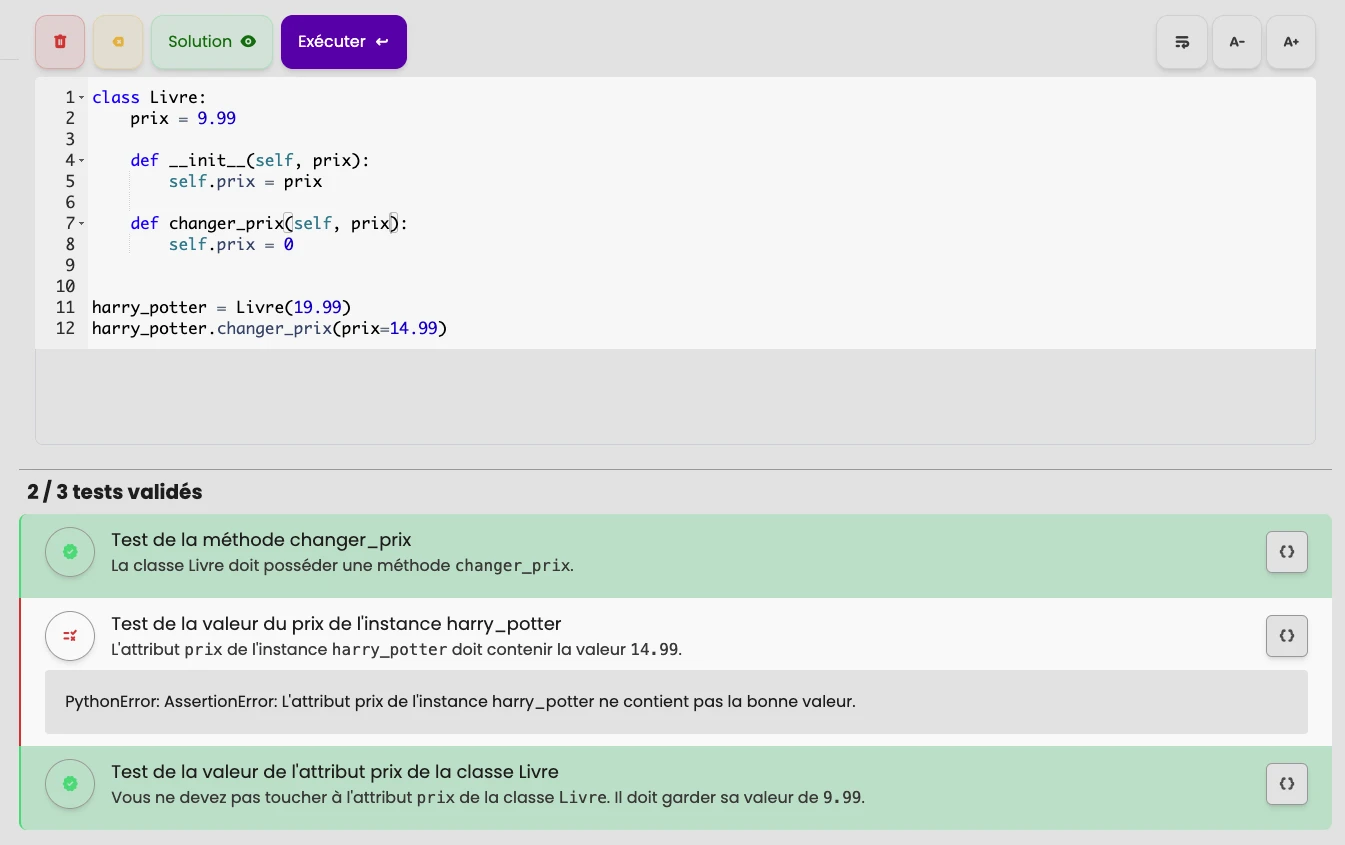Click the 2 / 3 tests validés heading
Screen dimensions: 1345x845
114,492
